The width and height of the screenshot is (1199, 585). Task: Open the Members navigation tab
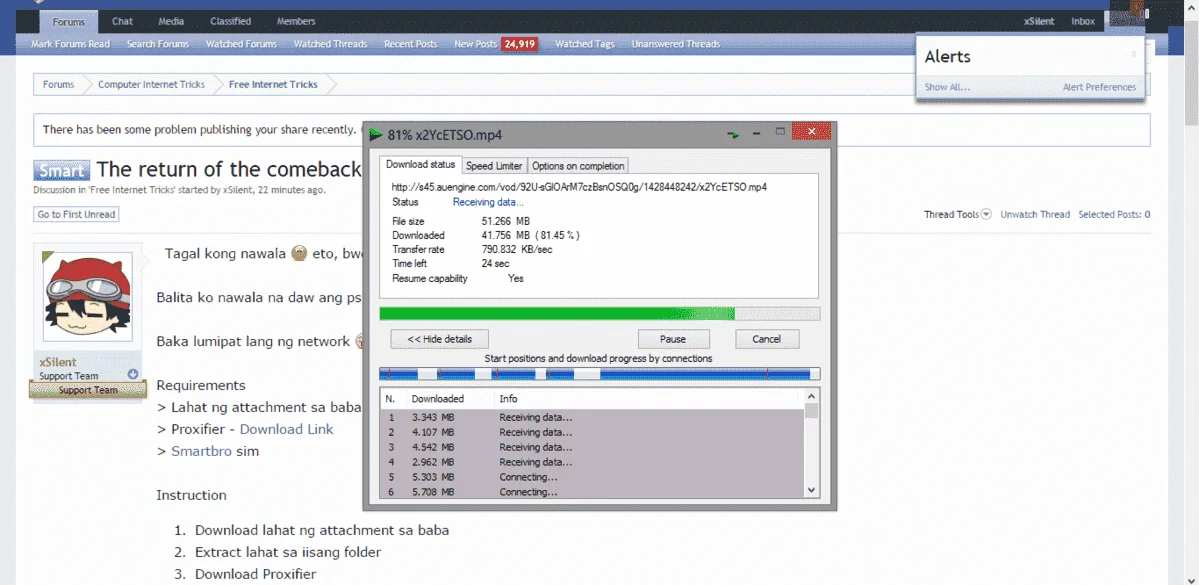296,21
